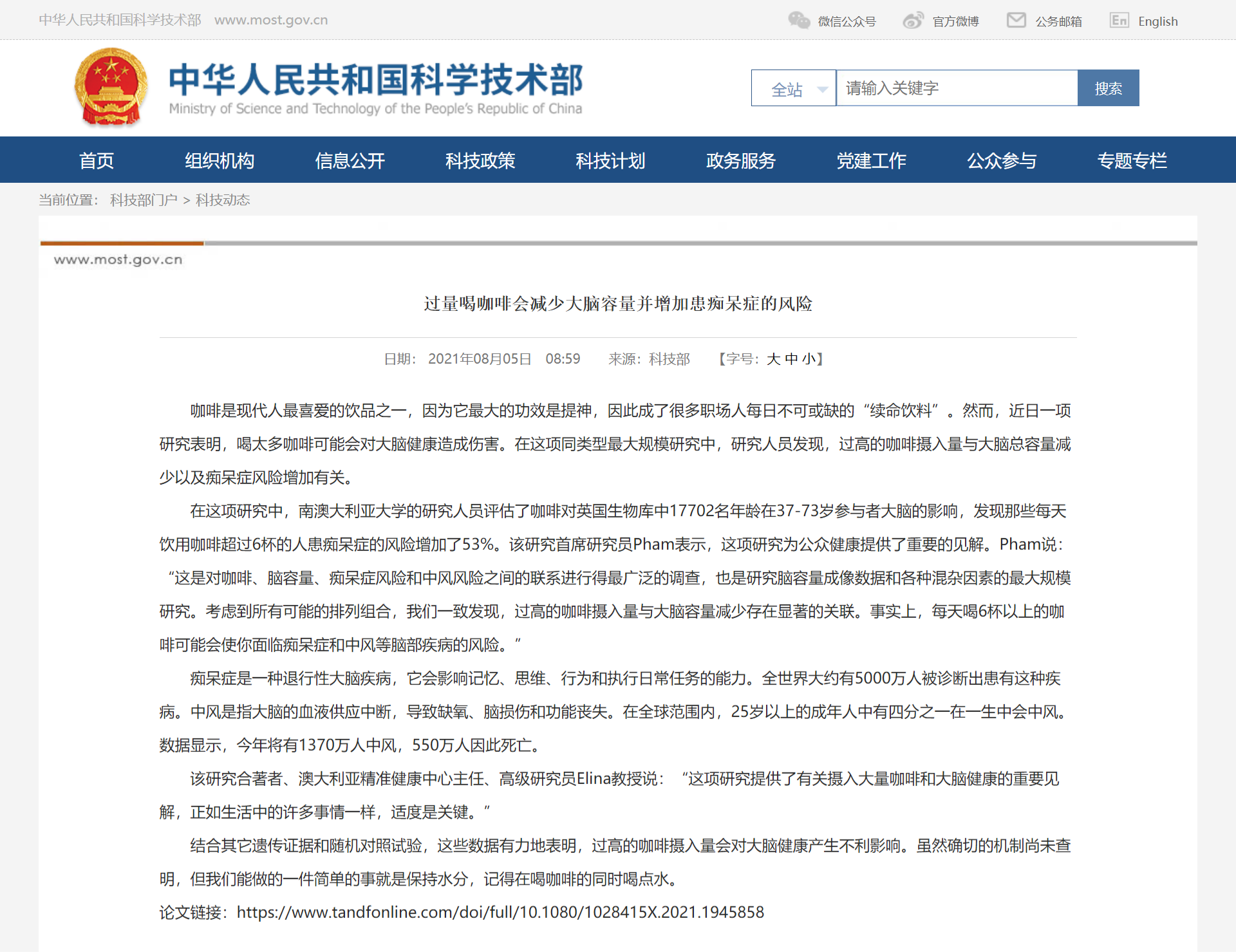Viewport: 1236px width, 952px height.
Task: Click the 科技动态 breadcrumb link
Action: point(223,200)
